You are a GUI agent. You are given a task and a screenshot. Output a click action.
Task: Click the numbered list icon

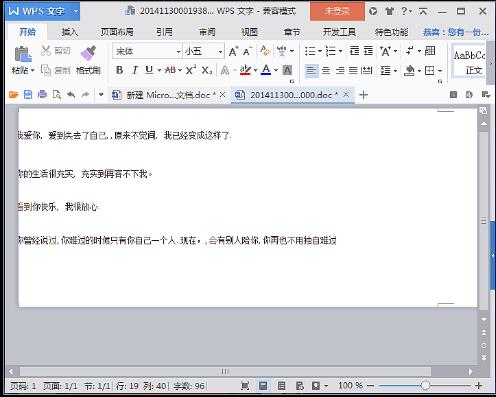coord(331,51)
